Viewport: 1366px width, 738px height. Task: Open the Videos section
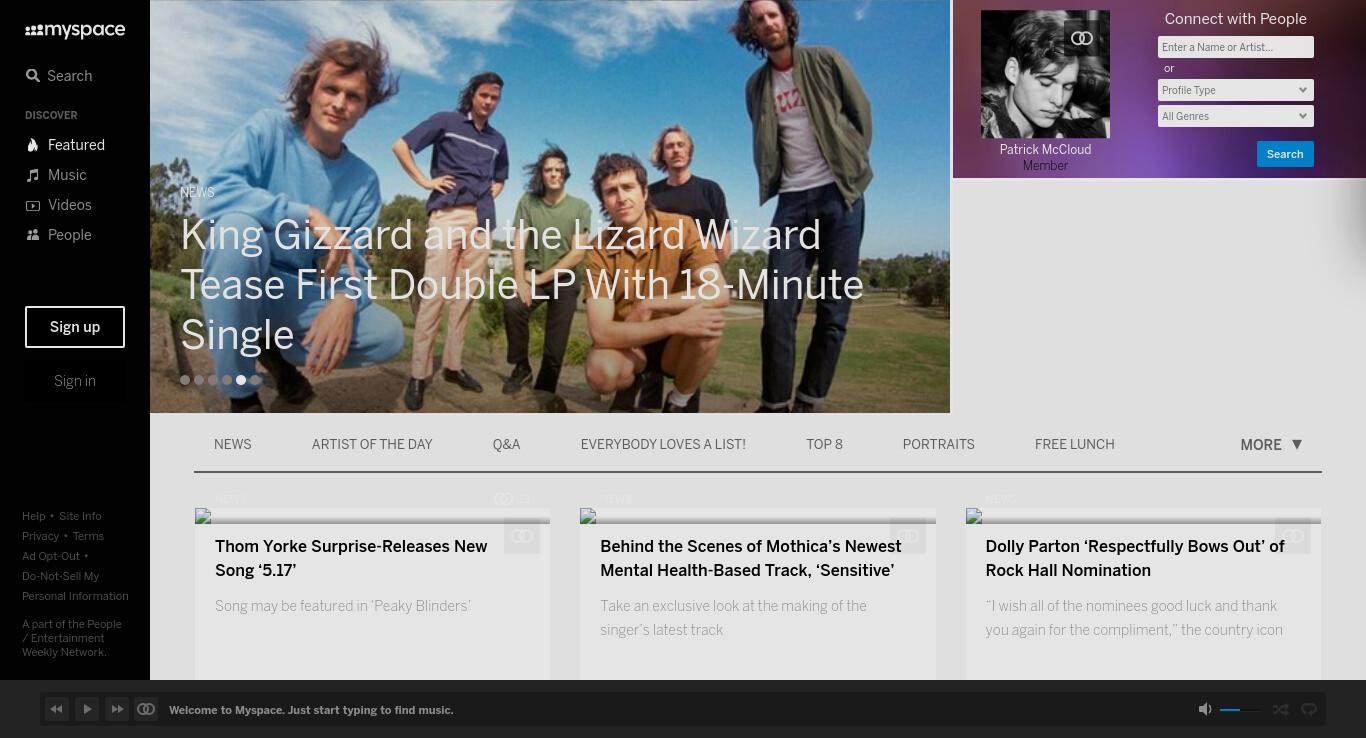pos(58,205)
